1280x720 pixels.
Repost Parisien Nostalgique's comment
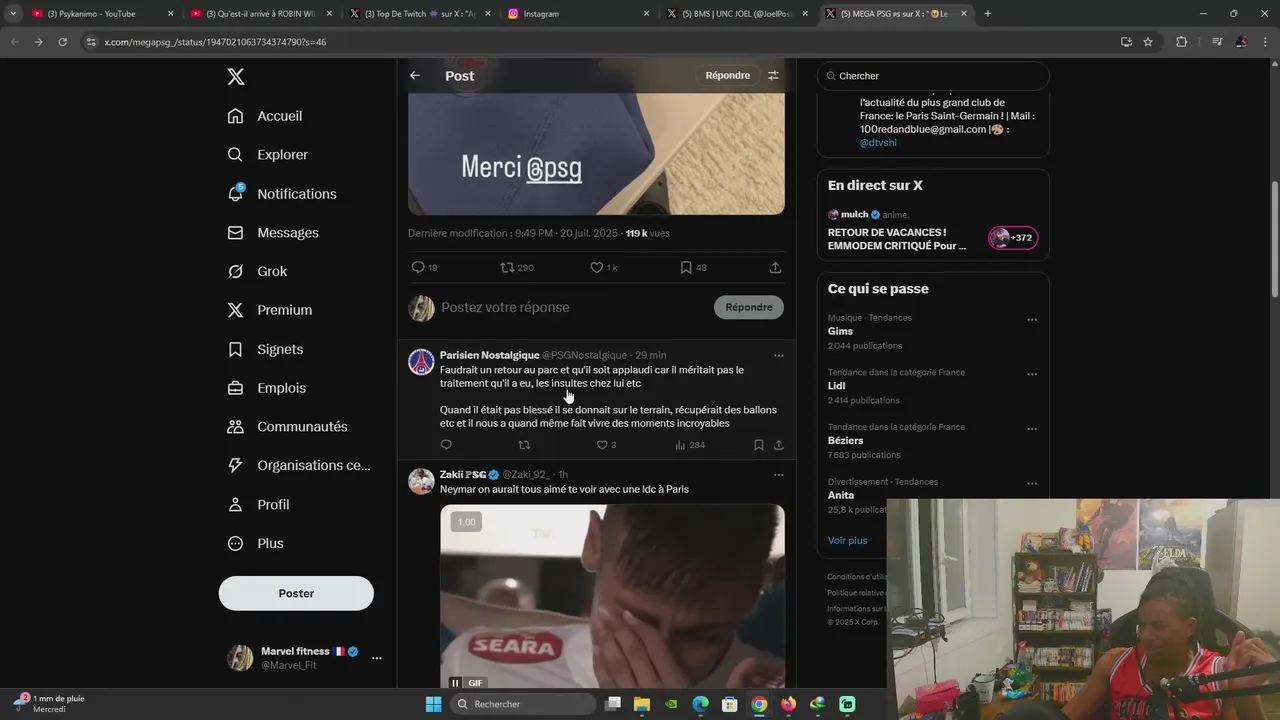coord(524,445)
